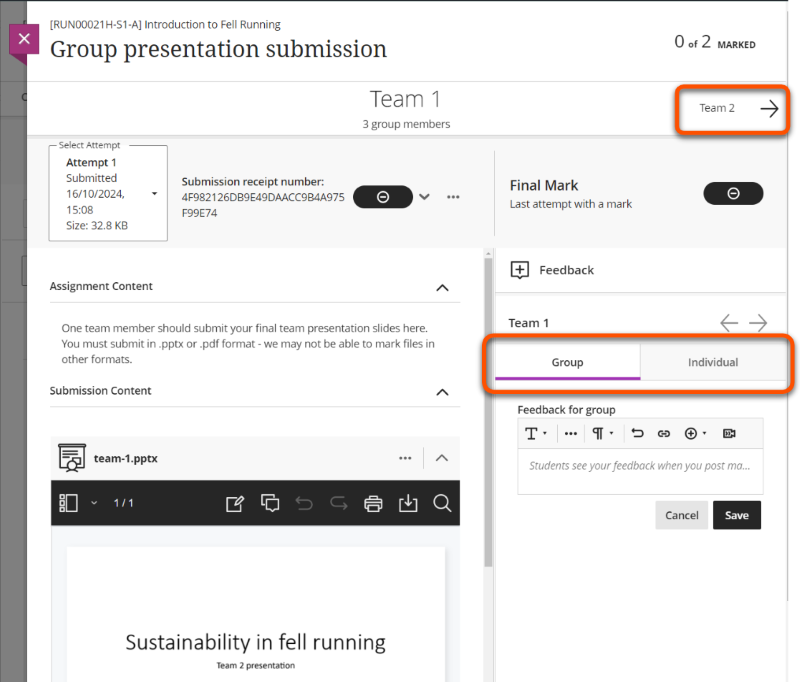Cancel the group feedback entry
This screenshot has width=800, height=682.
click(681, 515)
